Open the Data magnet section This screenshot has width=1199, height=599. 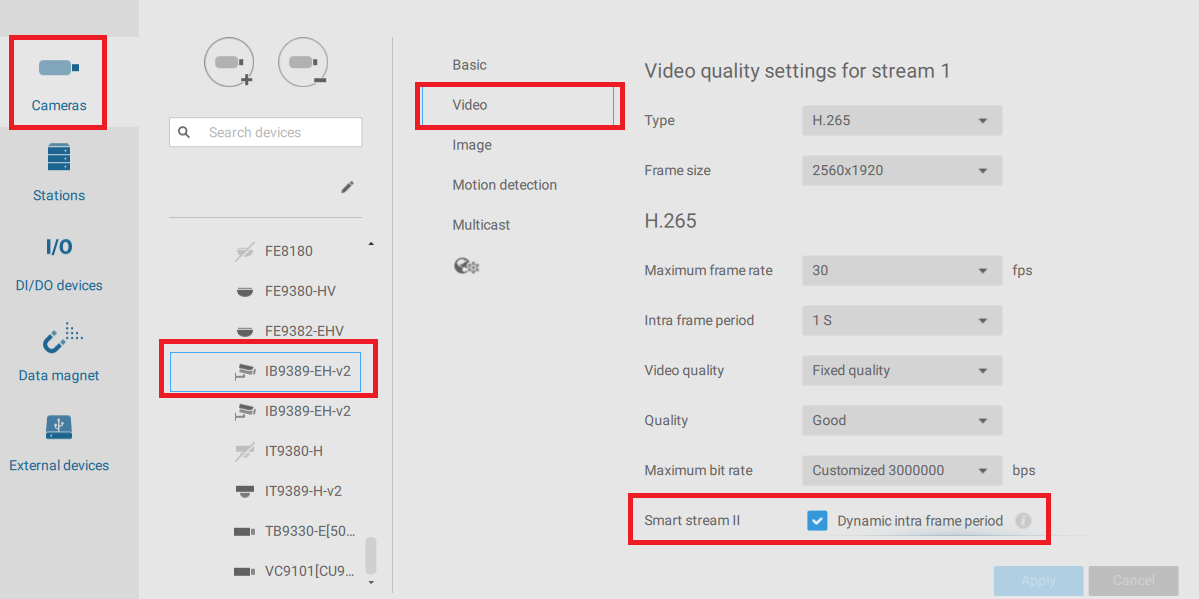(59, 353)
